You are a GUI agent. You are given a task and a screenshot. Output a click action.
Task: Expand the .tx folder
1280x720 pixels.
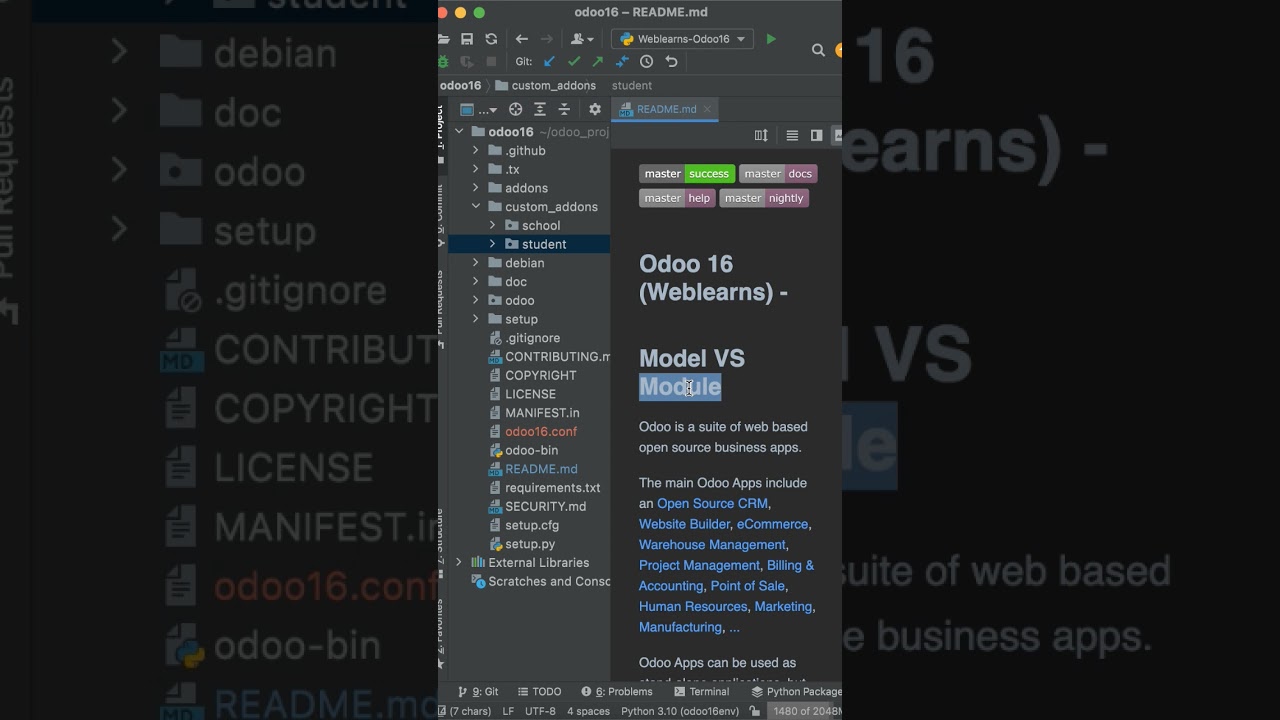tap(476, 170)
